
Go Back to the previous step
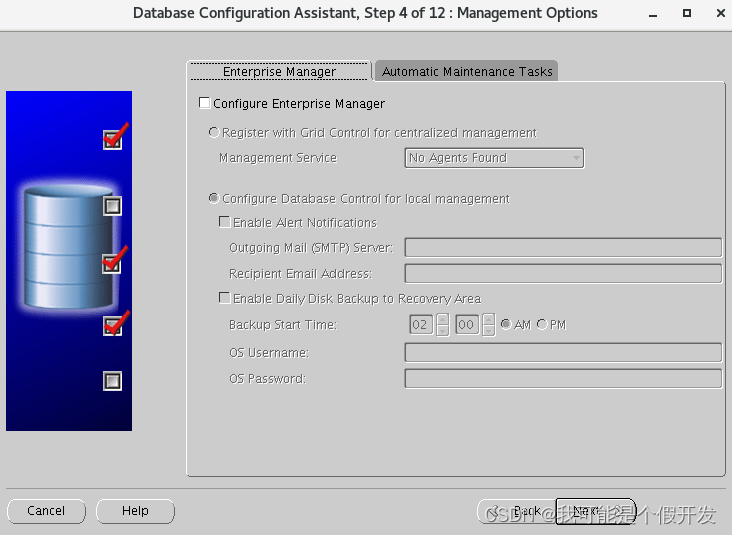tap(516, 511)
